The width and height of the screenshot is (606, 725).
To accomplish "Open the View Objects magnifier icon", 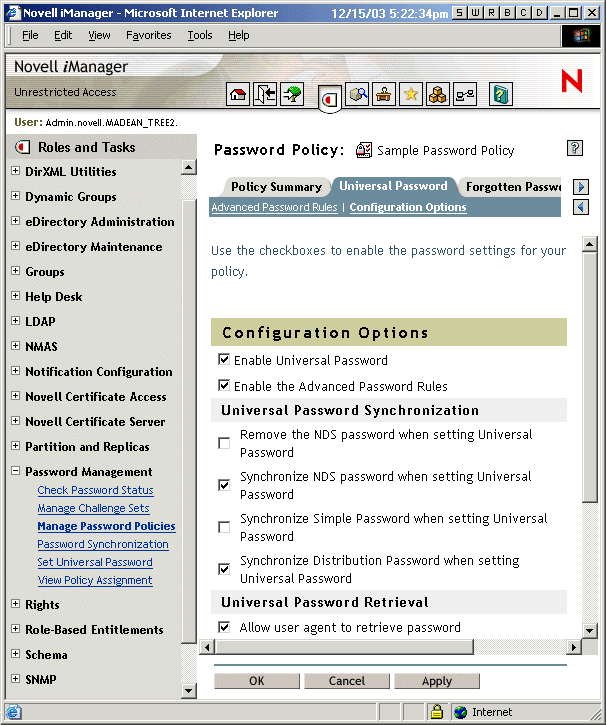I will [x=357, y=94].
